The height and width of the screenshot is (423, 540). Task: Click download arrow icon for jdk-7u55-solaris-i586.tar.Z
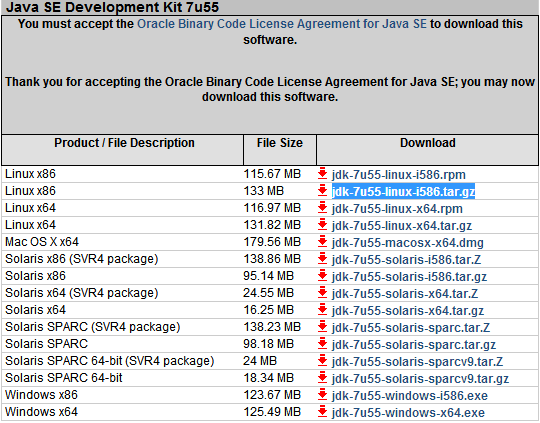[322, 258]
